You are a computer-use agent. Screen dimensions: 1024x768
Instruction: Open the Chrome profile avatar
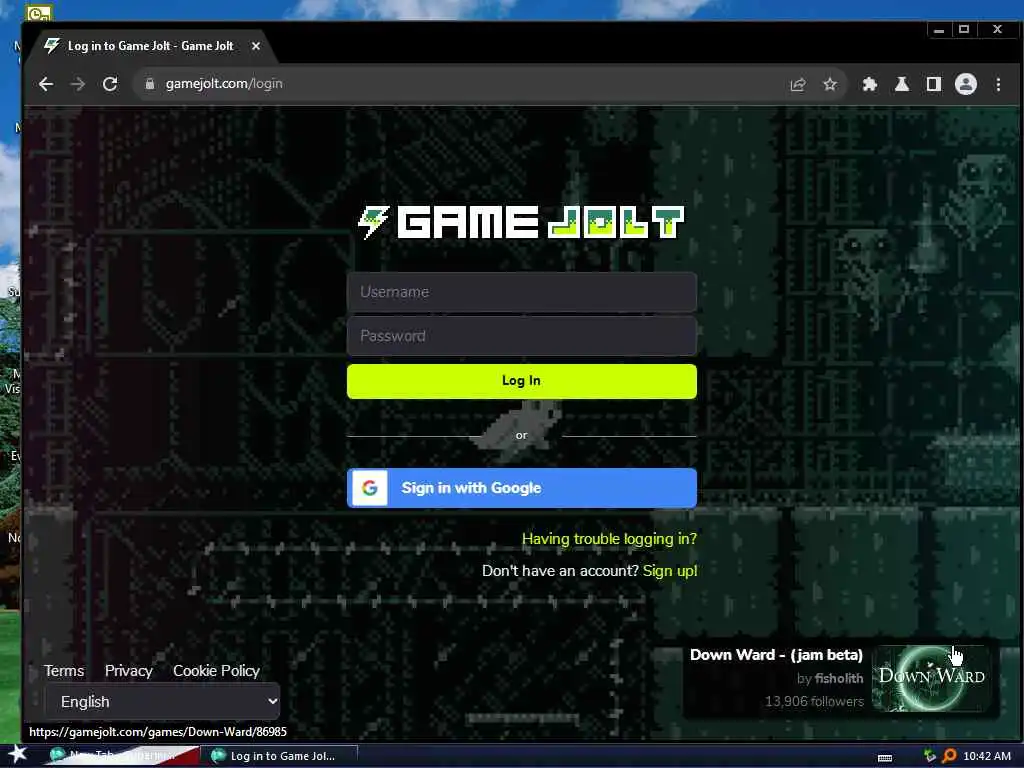[x=965, y=84]
